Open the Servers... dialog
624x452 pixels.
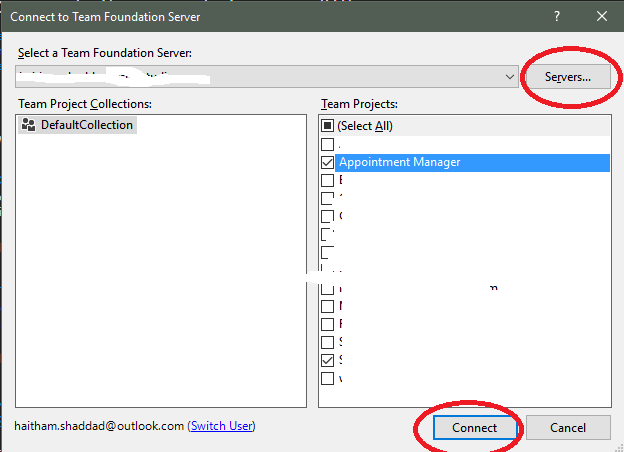coord(567,76)
